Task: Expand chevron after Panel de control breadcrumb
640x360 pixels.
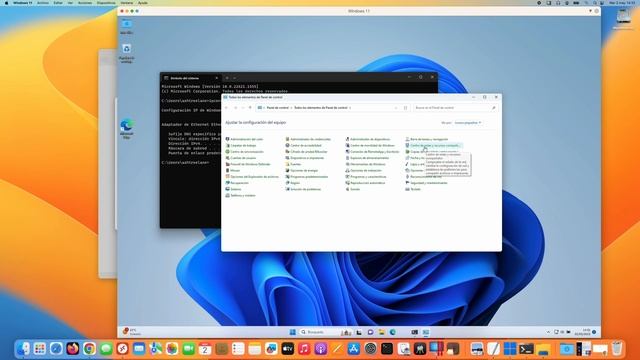Action: pyautogui.click(x=291, y=108)
